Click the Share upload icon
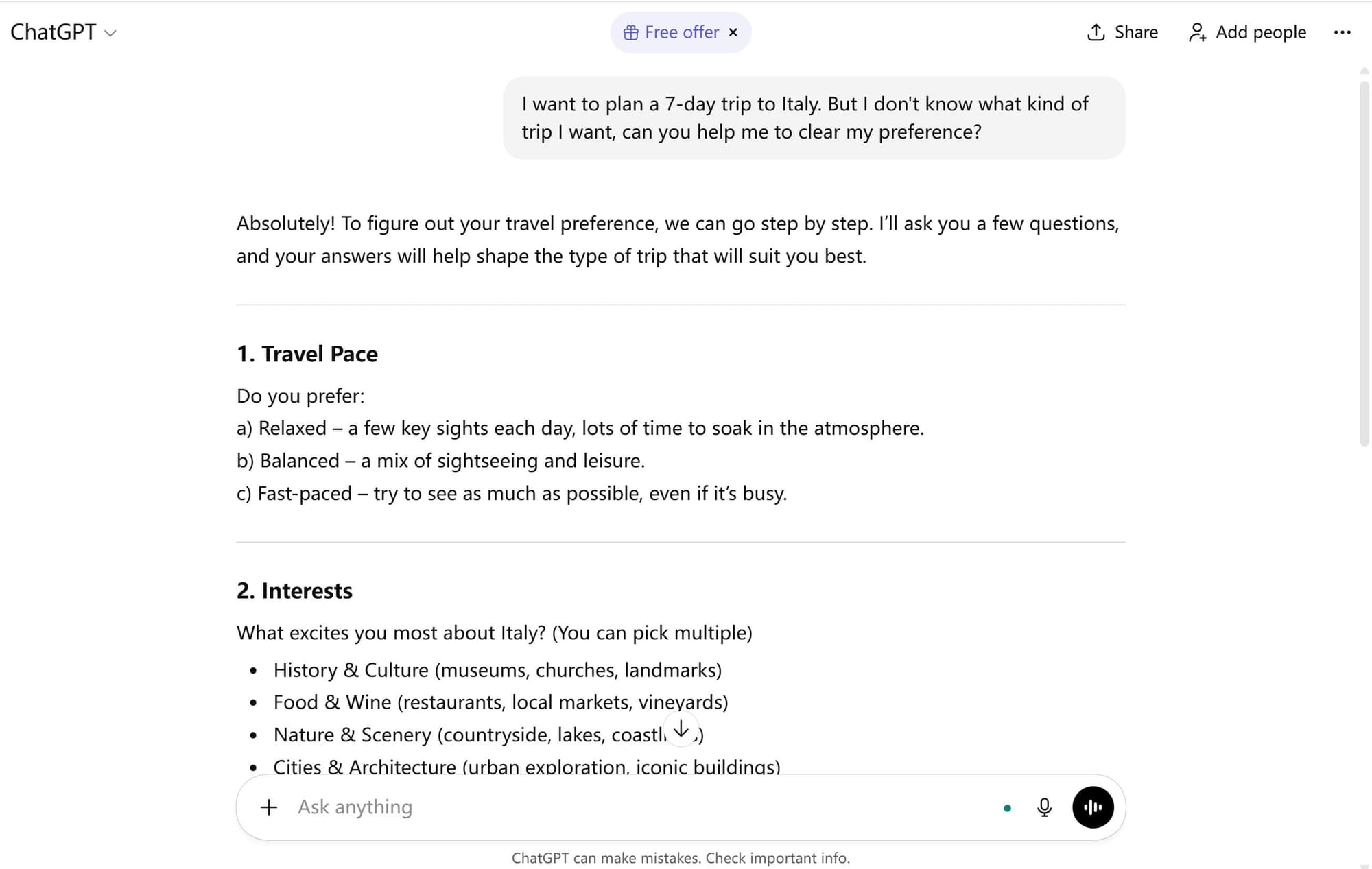Viewport: 1372px width, 869px height. [1096, 32]
